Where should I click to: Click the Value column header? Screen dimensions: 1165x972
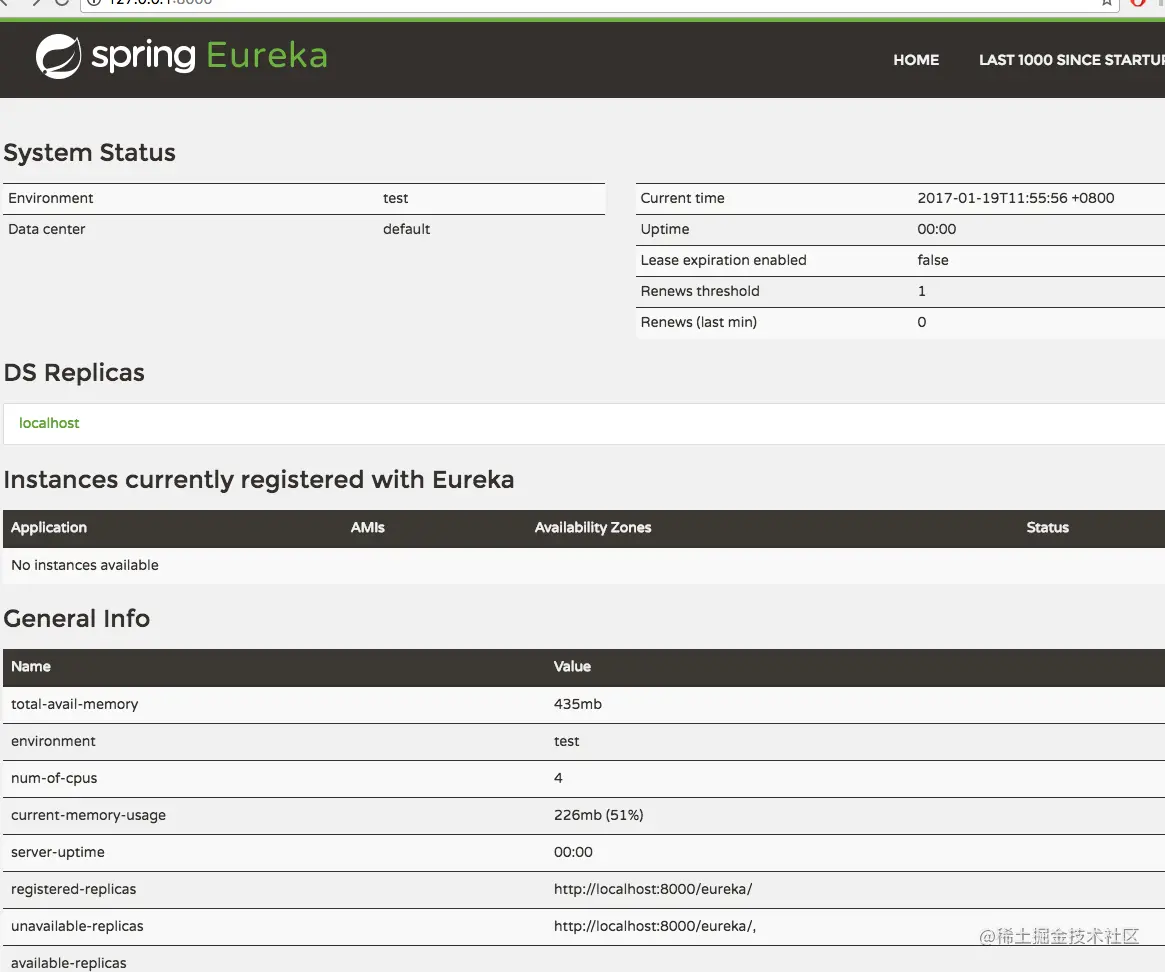tap(572, 667)
